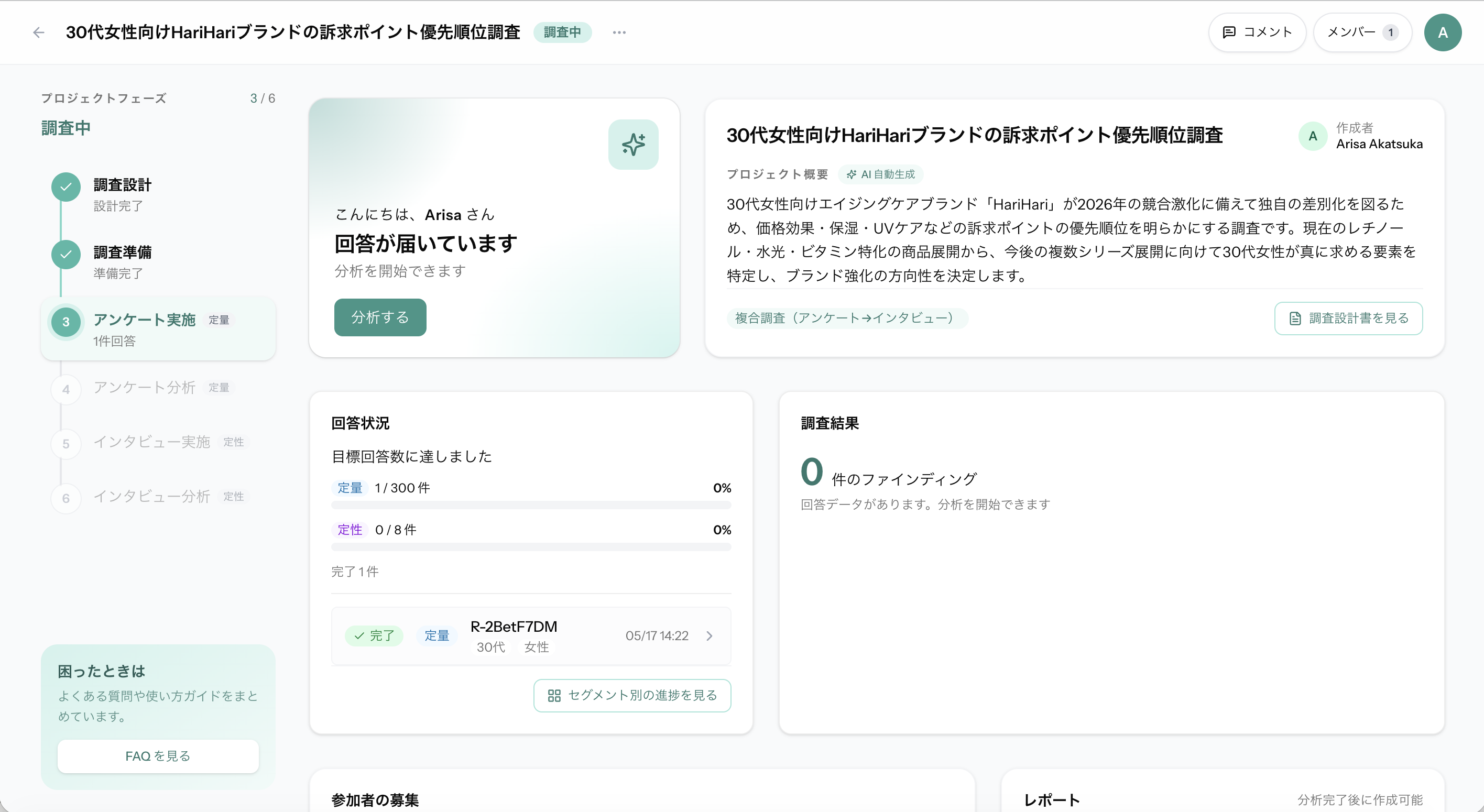Click the 分析完了後に作成可能 label
The image size is (1484, 812).
pyautogui.click(x=1360, y=800)
